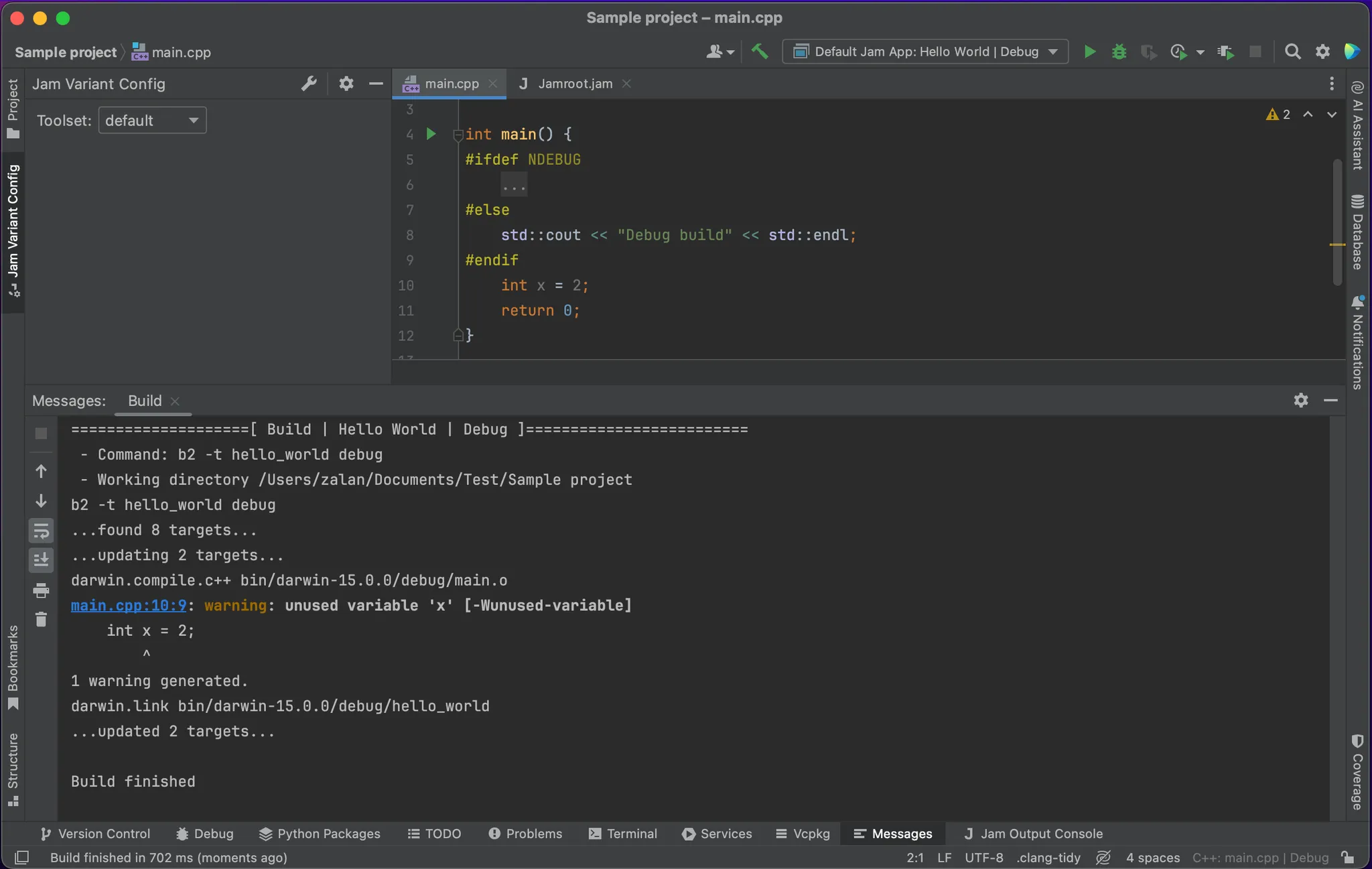Open the Terminal tool window
Viewport: 1372px width, 869px height.
tap(623, 833)
